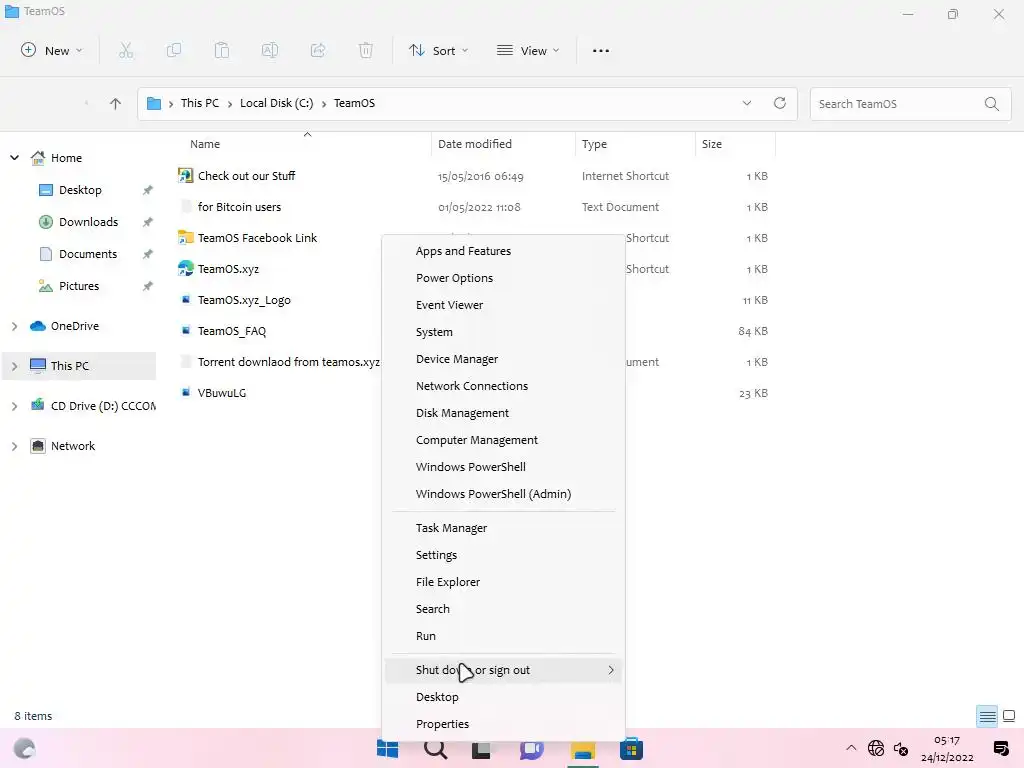Select Desktop in navigation pane
This screenshot has height=768, width=1024.
click(x=80, y=189)
